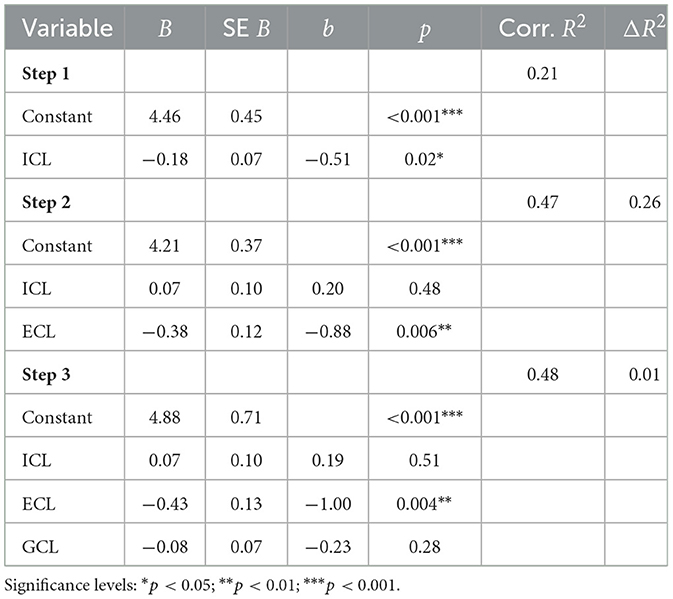
Task: Click the Step 2 ECL beta value −0.88
Action: (328, 331)
